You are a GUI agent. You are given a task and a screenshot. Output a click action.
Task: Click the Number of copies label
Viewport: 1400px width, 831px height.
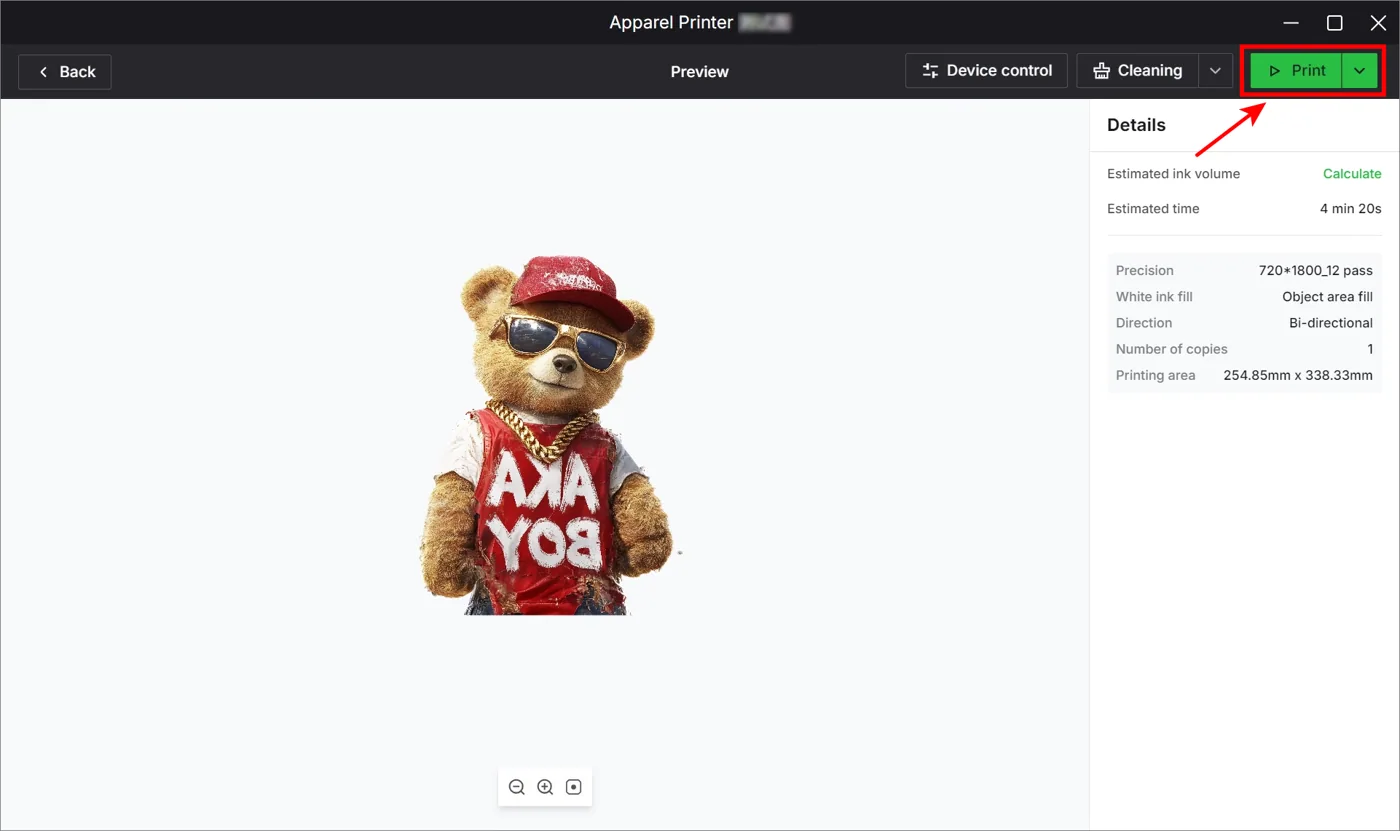tap(1171, 349)
